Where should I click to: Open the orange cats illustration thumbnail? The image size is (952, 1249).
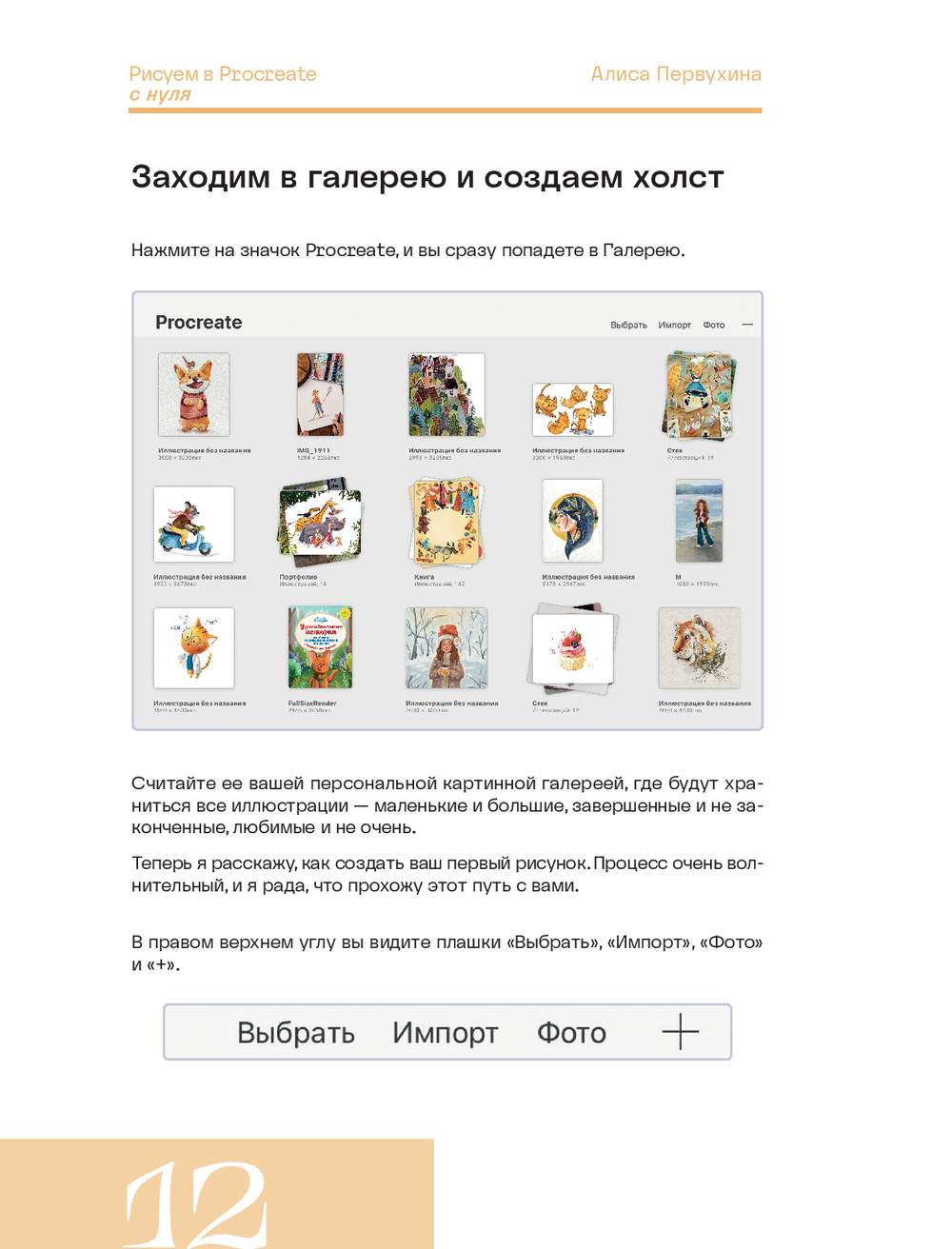573,409
